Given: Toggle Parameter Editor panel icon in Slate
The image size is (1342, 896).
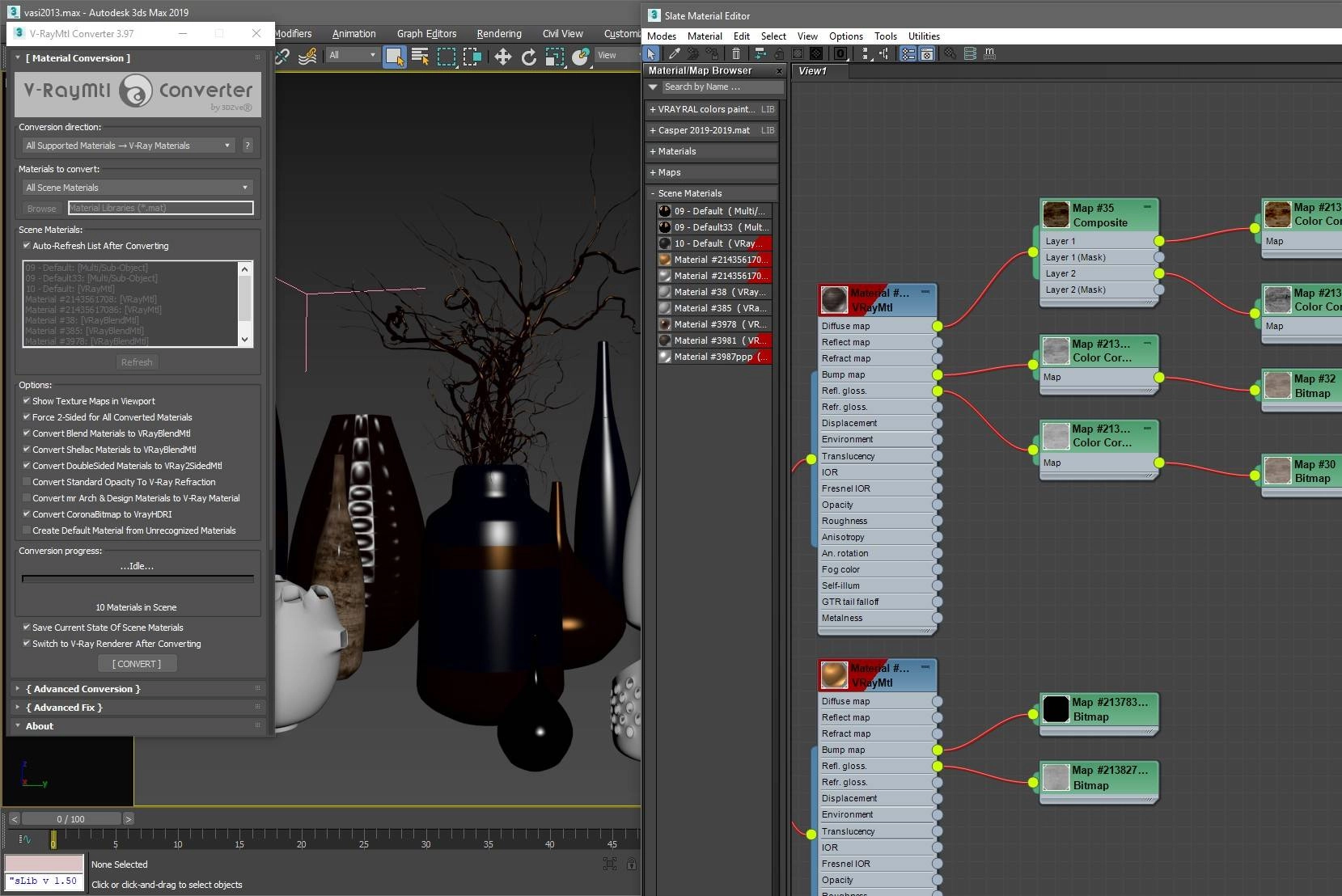Looking at the screenshot, I should point(927,53).
